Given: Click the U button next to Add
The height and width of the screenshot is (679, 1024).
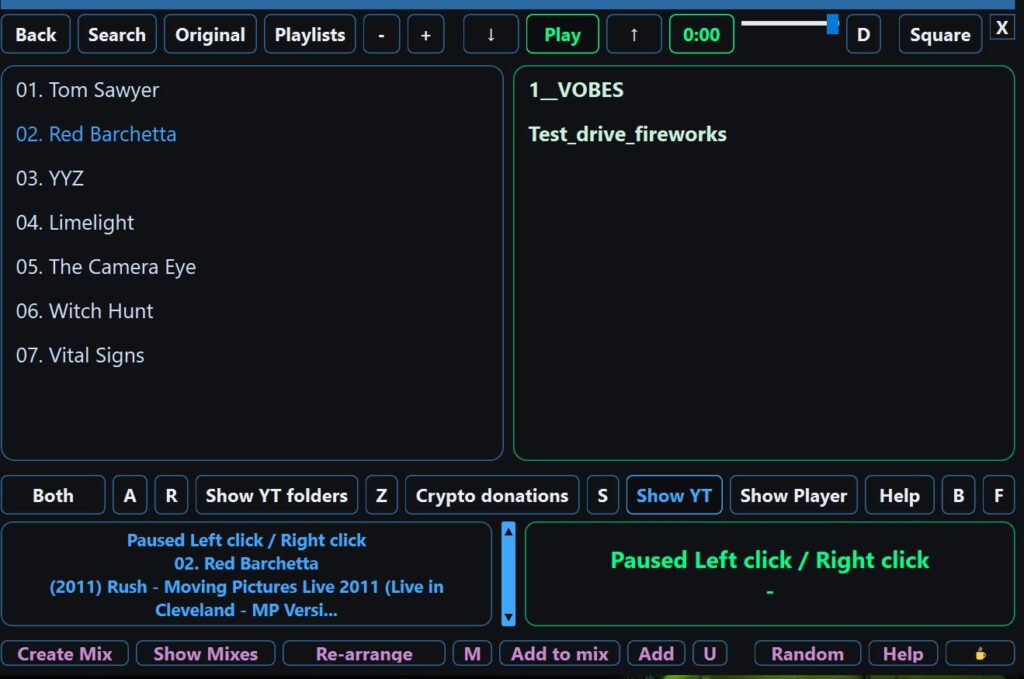Looking at the screenshot, I should point(710,654).
